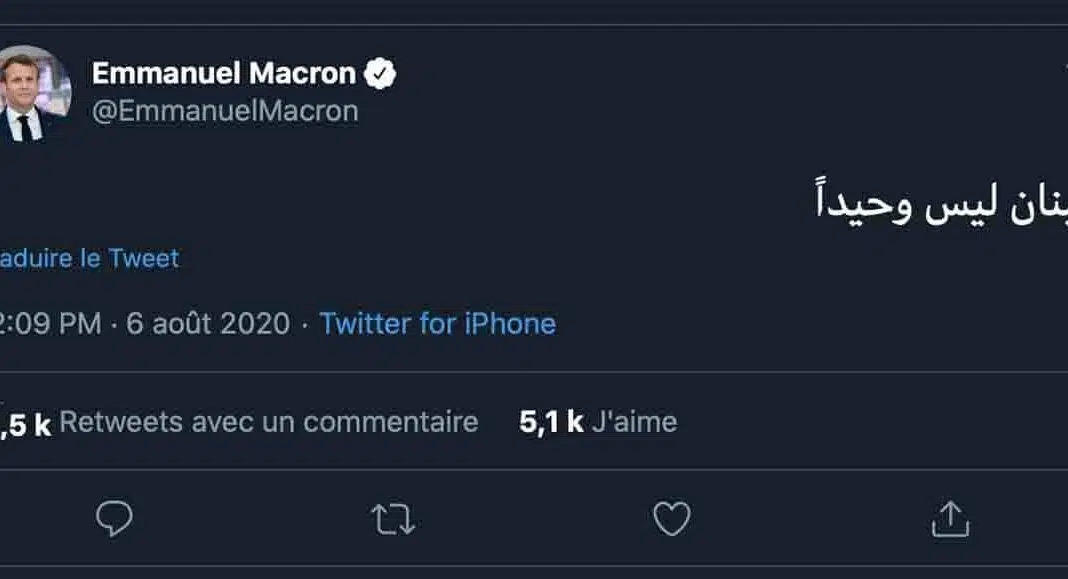Translate the tweet via the Tweet translation link
The height and width of the screenshot is (579, 1068).
[88, 258]
